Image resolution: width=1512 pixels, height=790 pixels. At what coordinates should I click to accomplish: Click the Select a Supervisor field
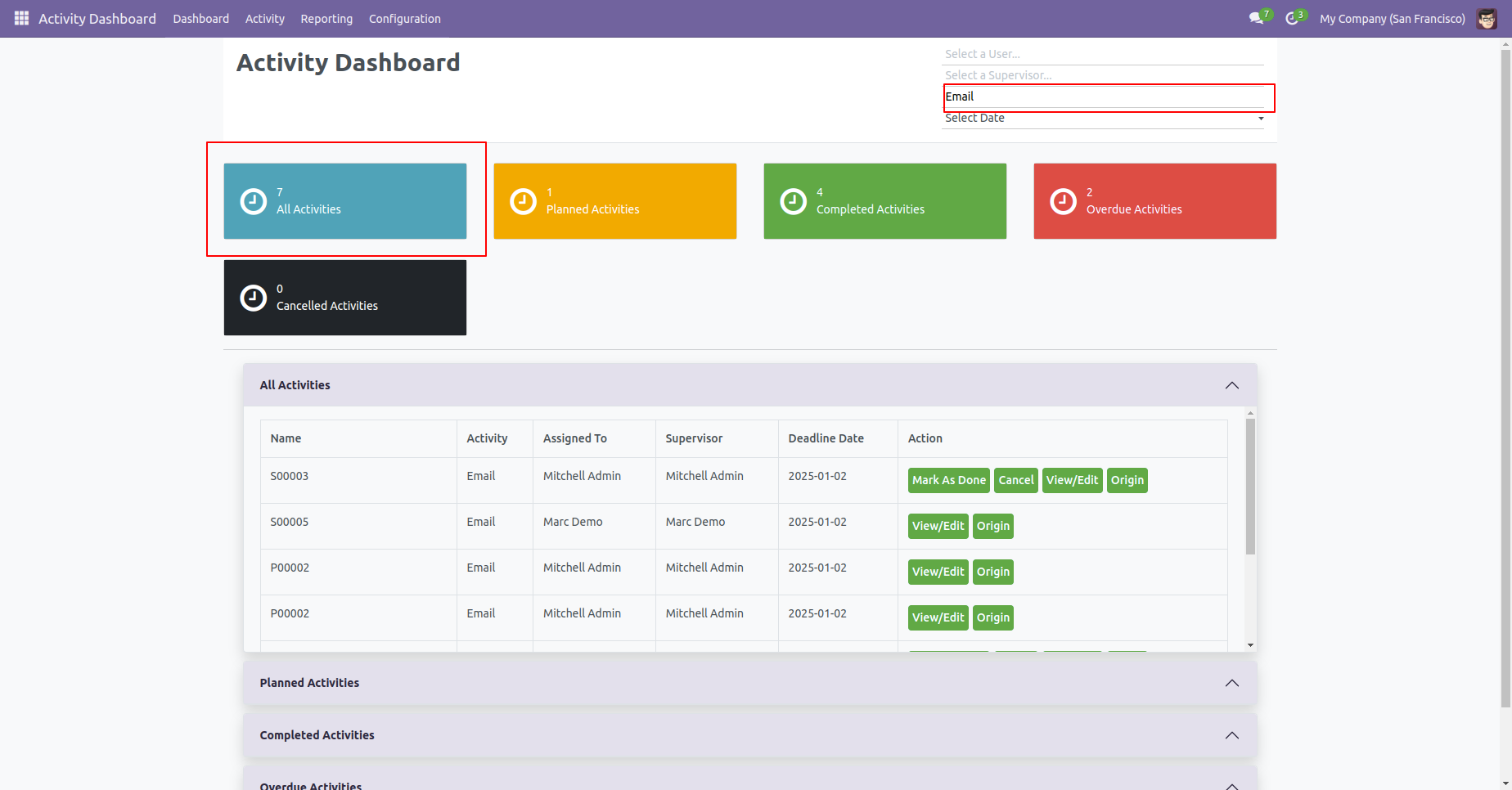point(1103,75)
